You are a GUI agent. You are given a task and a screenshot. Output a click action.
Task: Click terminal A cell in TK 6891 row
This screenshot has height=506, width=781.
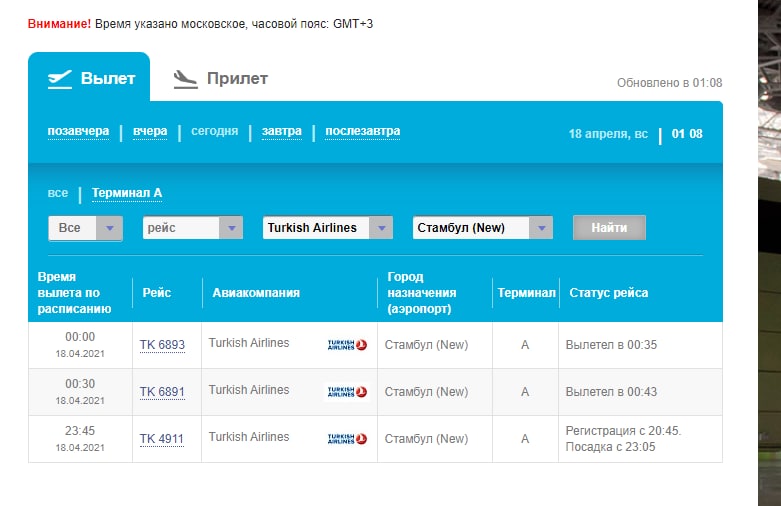525,392
